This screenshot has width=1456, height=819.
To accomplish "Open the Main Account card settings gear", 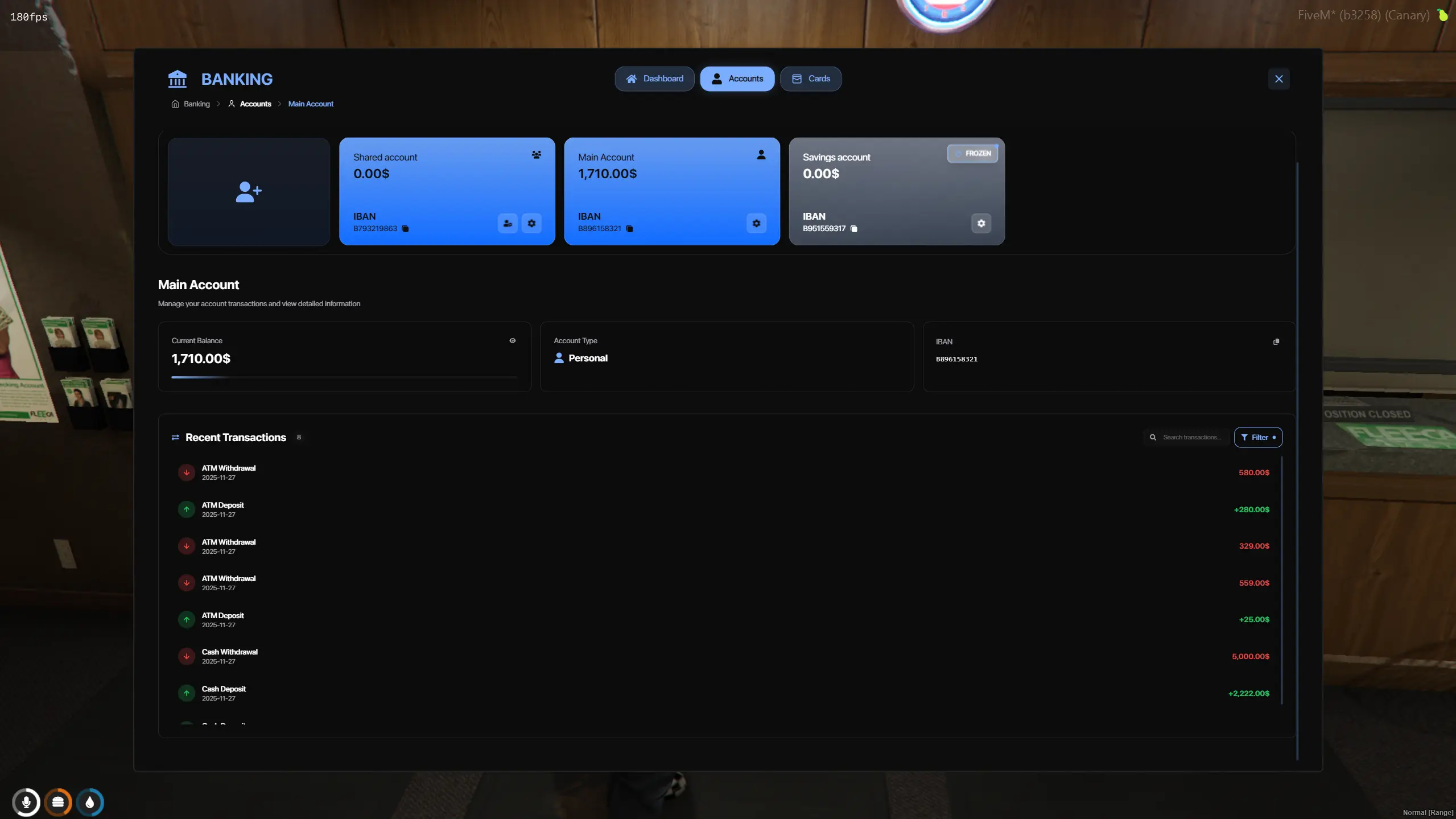I will 756,223.
